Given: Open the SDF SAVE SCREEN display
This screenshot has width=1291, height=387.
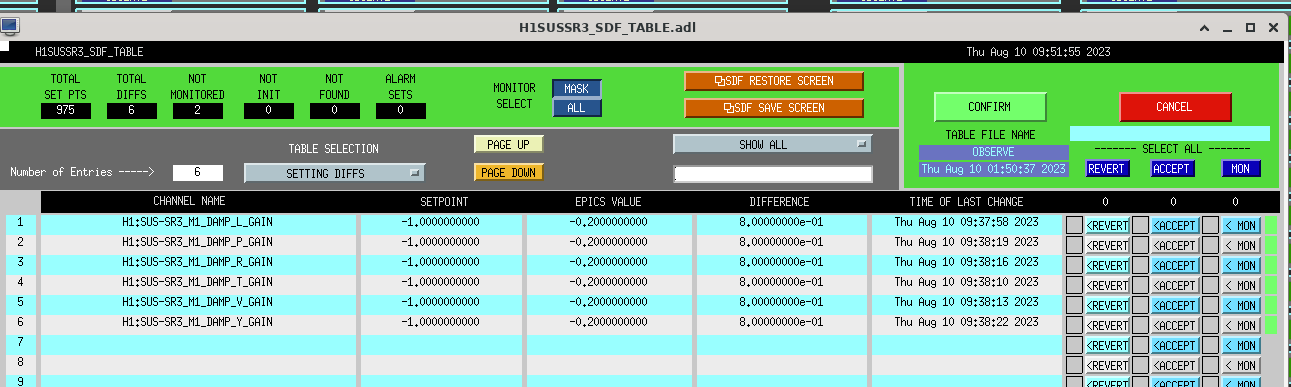Looking at the screenshot, I should pyautogui.click(x=773, y=107).
